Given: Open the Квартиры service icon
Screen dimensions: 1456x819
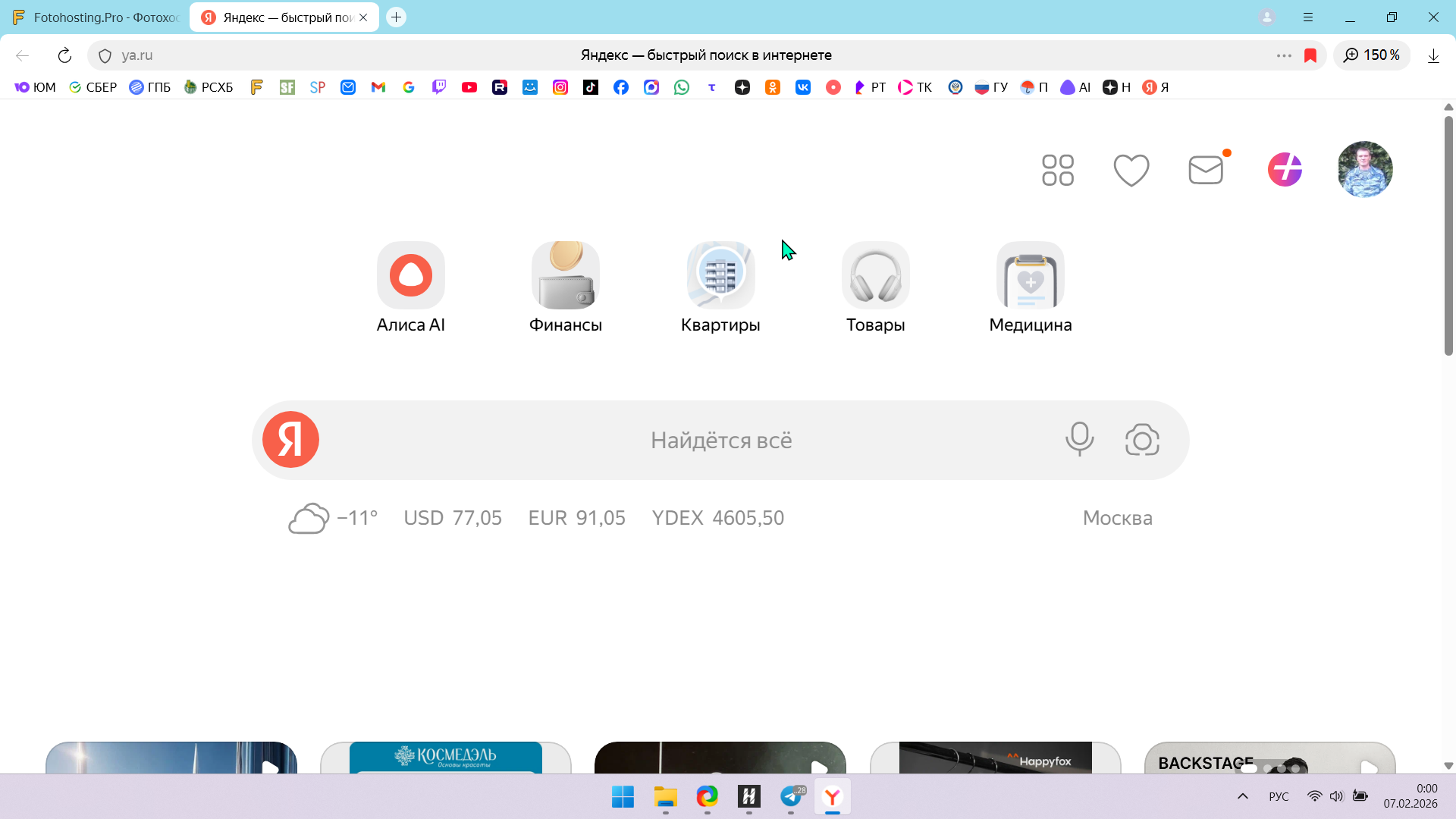Looking at the screenshot, I should click(x=720, y=275).
